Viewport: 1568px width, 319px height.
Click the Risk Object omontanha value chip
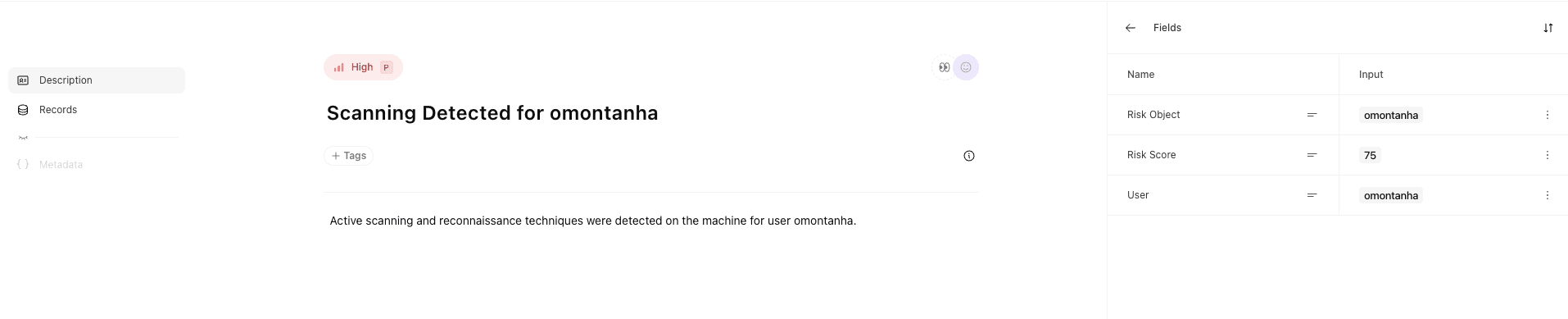[1390, 115]
